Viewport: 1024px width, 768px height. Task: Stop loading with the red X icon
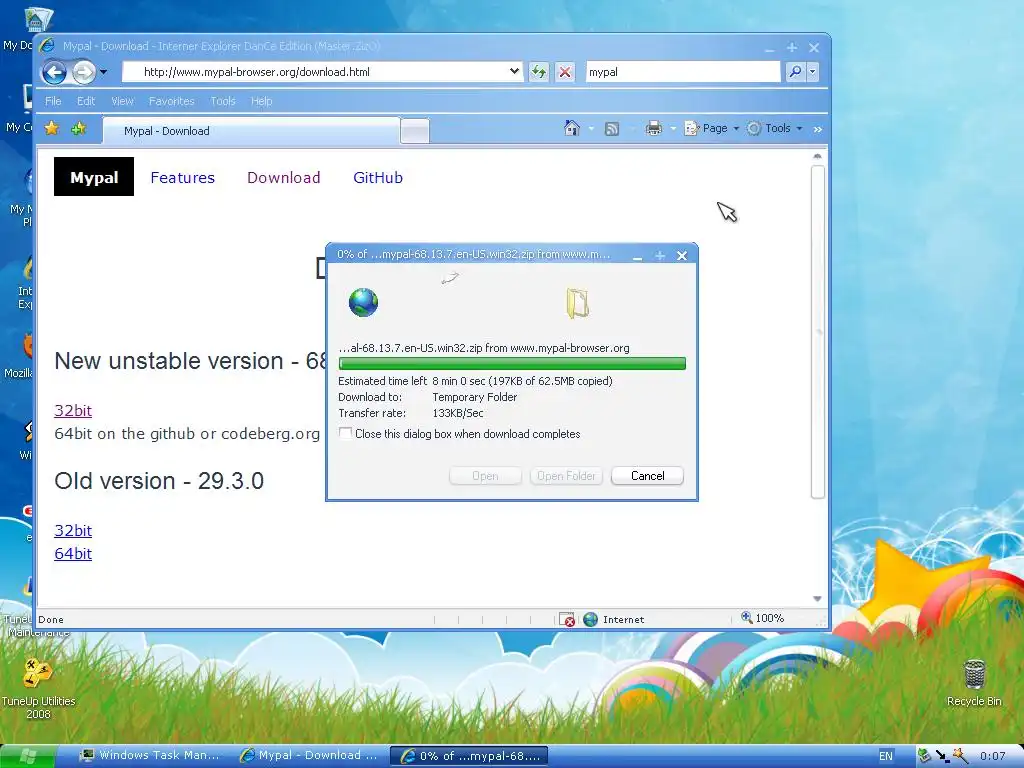point(565,72)
